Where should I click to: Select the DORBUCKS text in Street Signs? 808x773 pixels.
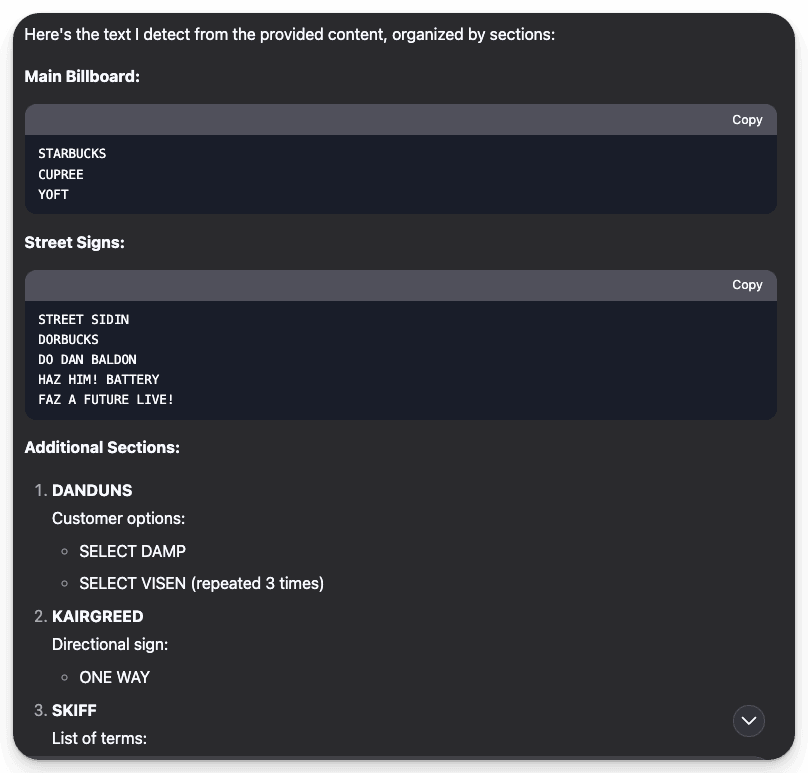68,339
